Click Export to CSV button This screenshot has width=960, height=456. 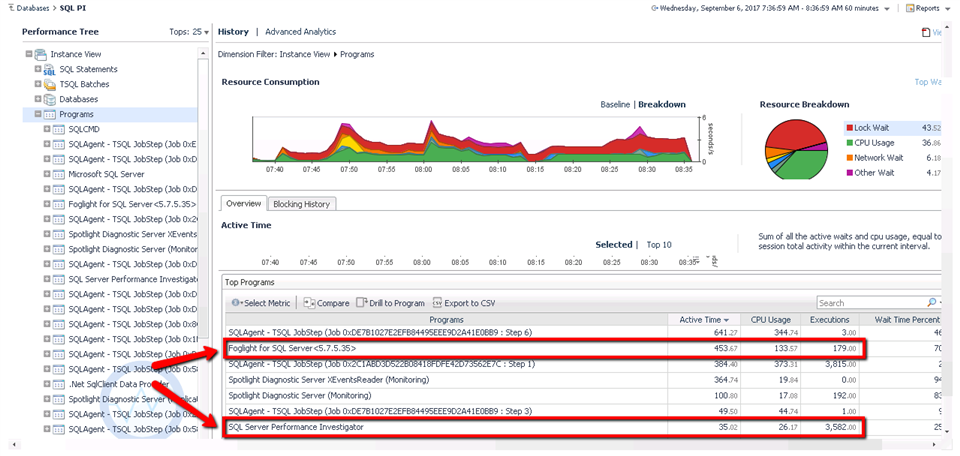(463, 303)
